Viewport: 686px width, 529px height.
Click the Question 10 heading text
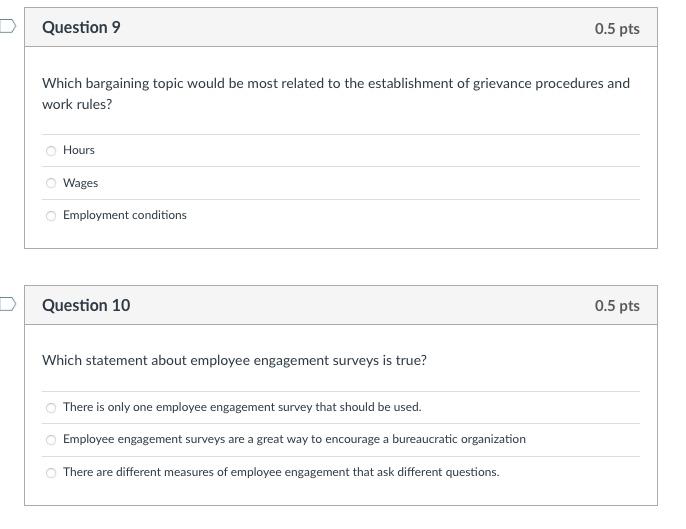[x=86, y=305]
